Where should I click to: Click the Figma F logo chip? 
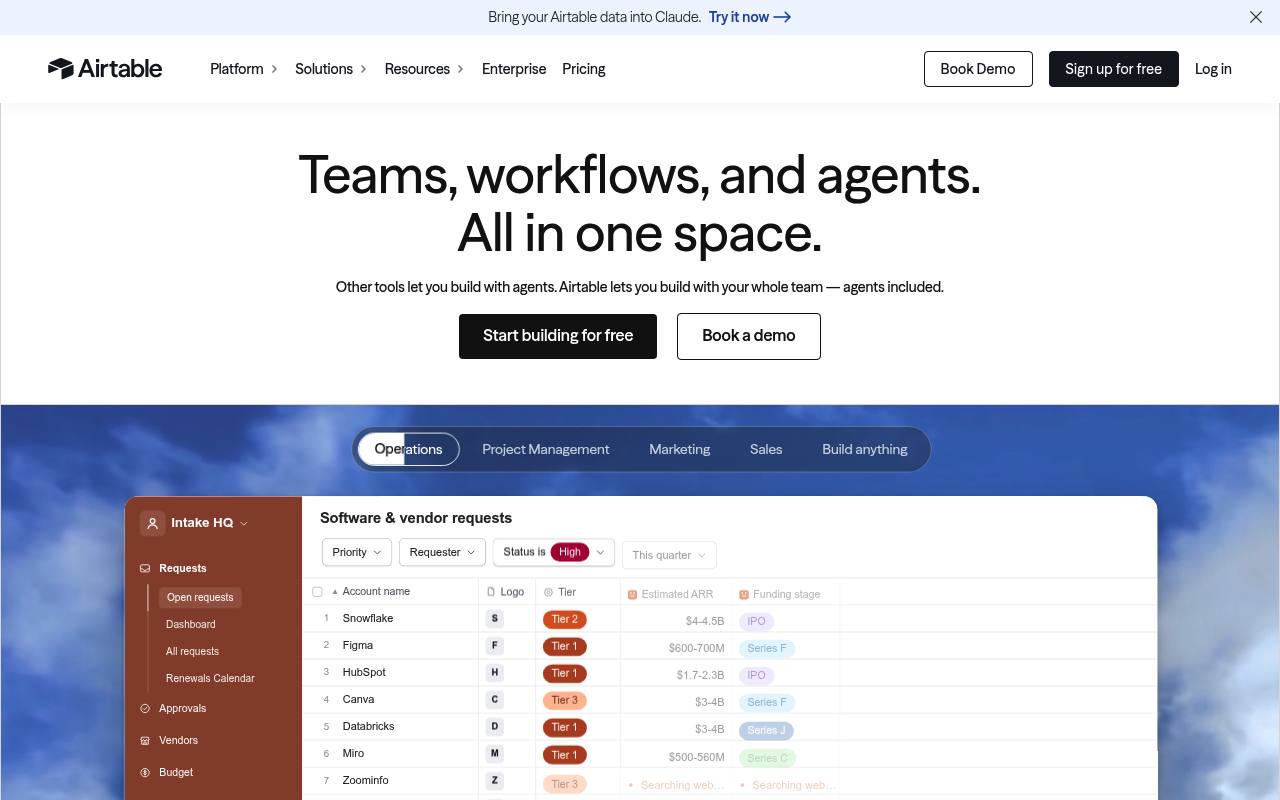pos(494,646)
